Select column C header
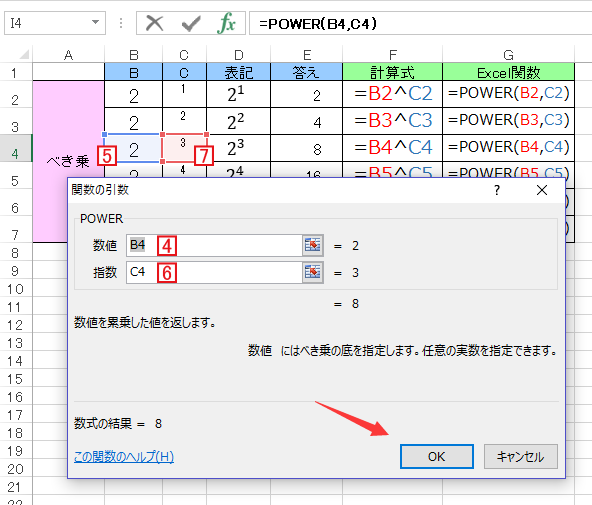This screenshot has height=505, width=592. coord(184,55)
